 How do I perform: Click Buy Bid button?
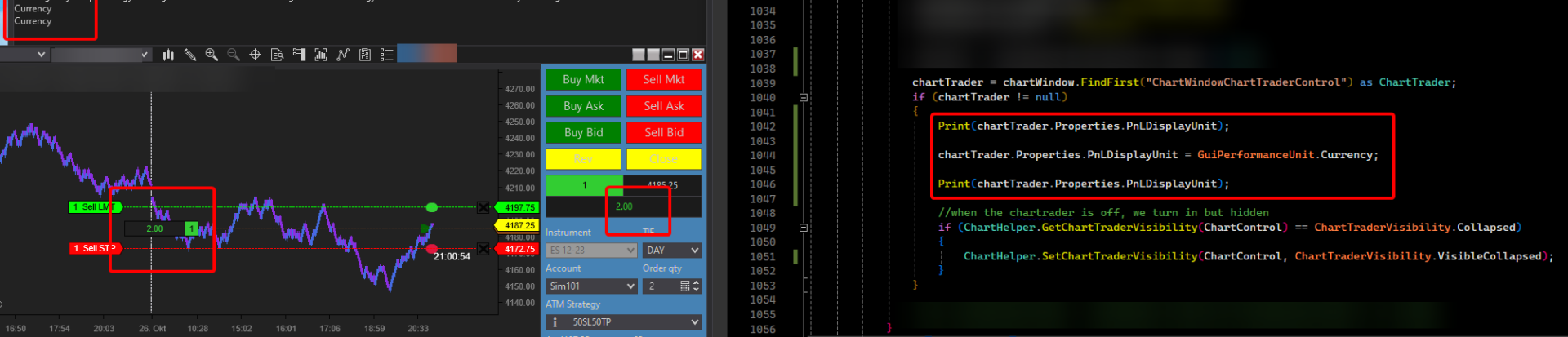(583, 132)
